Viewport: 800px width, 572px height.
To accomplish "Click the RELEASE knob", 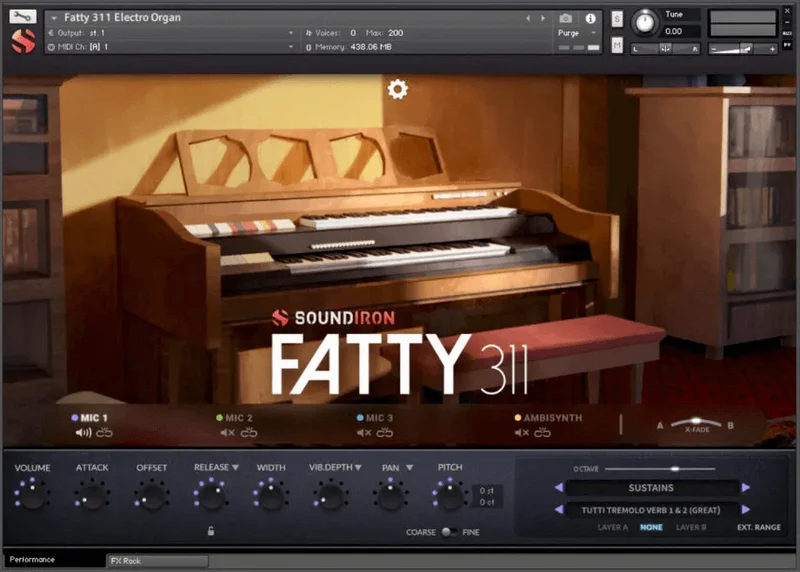I will tap(211, 495).
